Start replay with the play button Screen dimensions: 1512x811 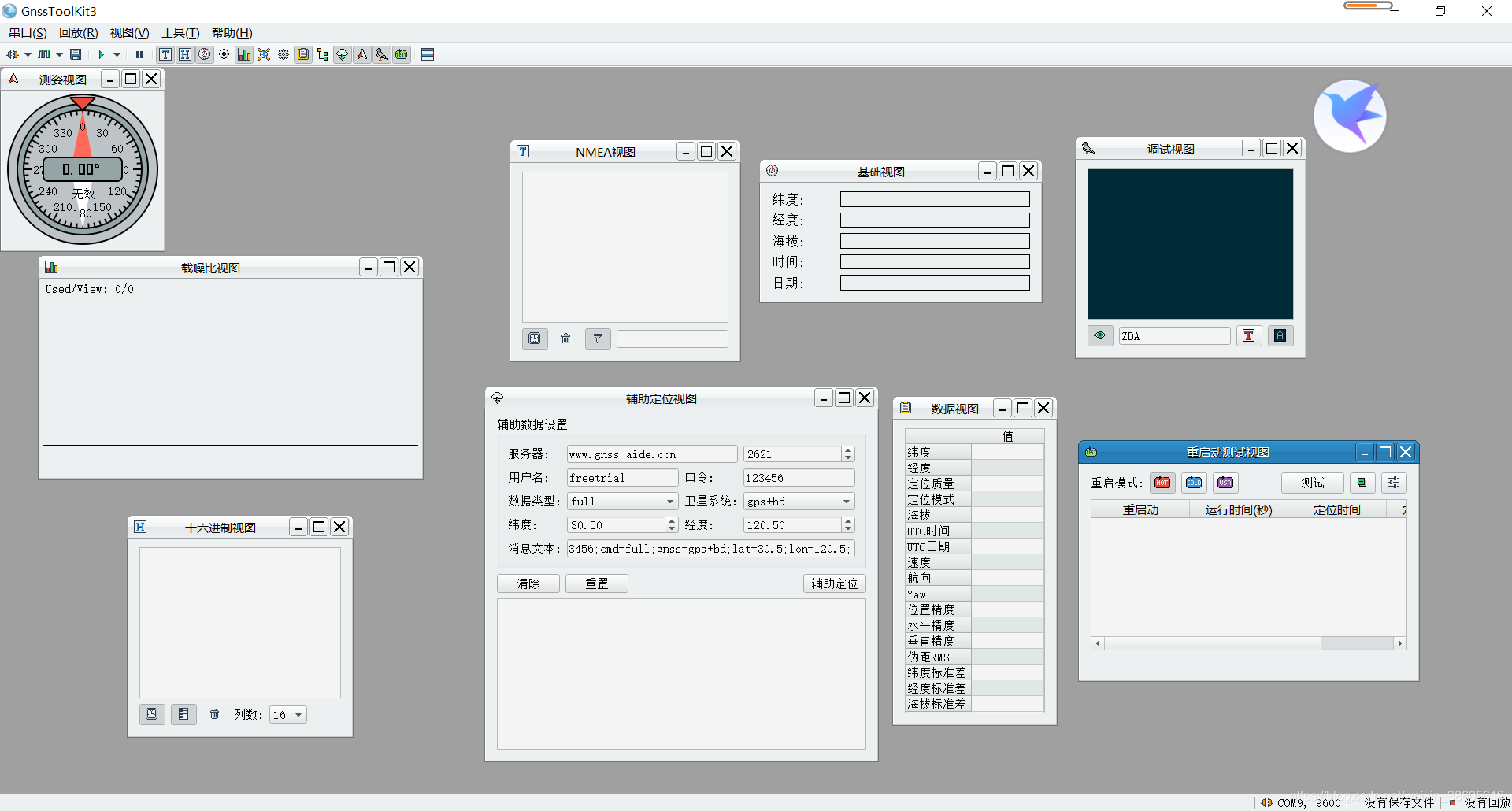101,54
